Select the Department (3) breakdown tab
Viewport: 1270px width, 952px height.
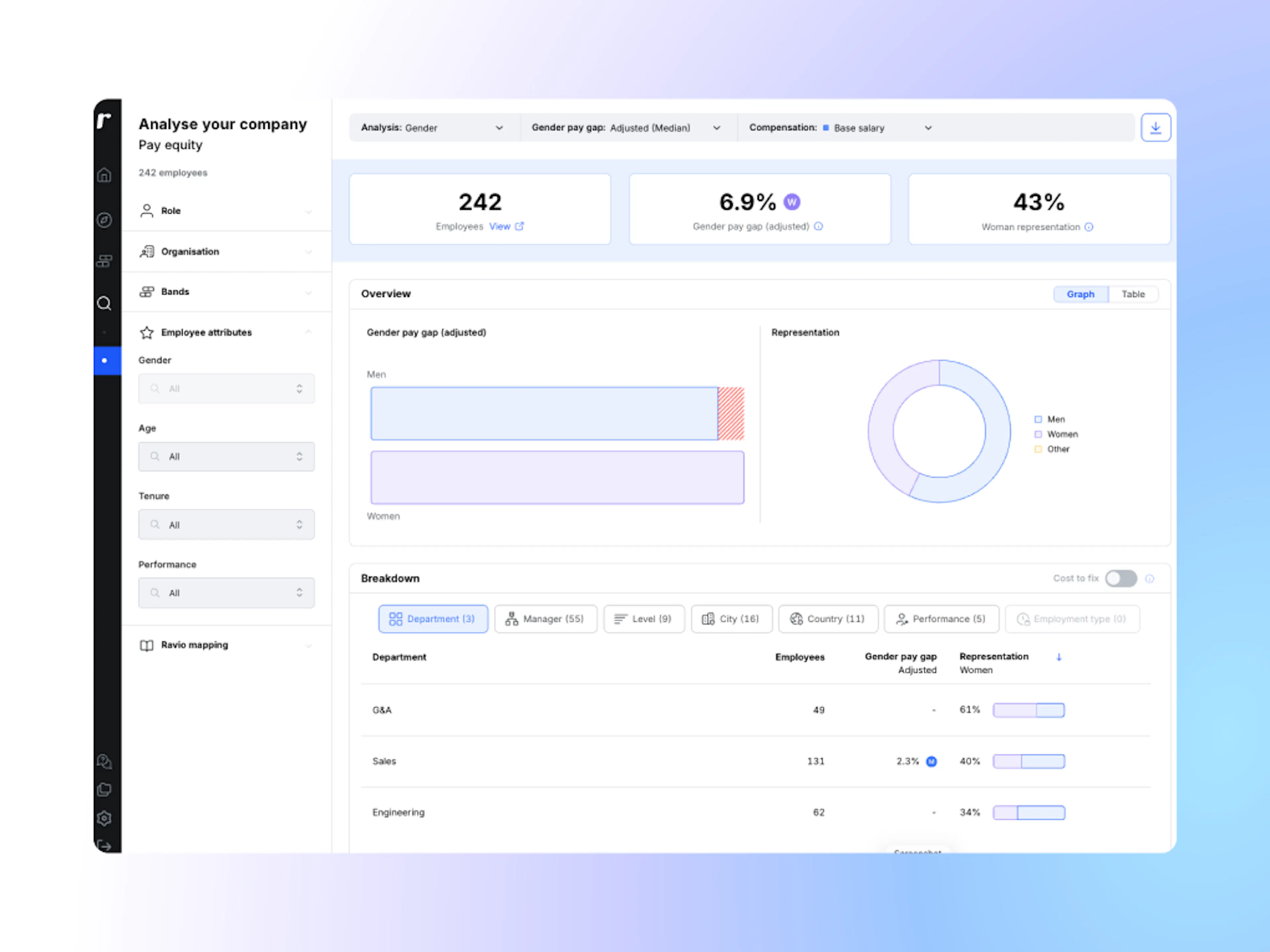pyautogui.click(x=433, y=618)
